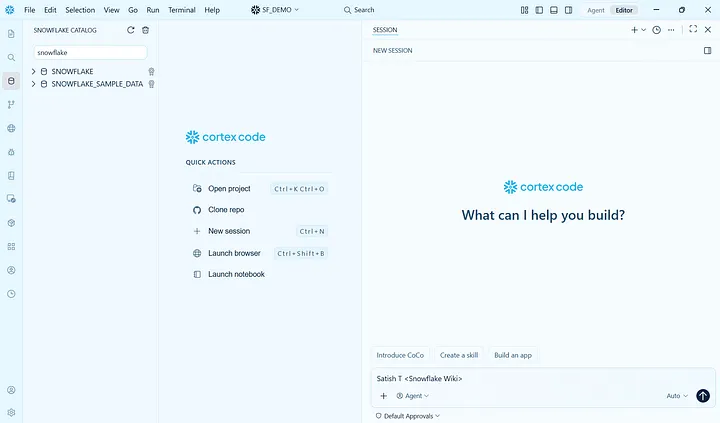Select the SESSION tab

point(385,30)
